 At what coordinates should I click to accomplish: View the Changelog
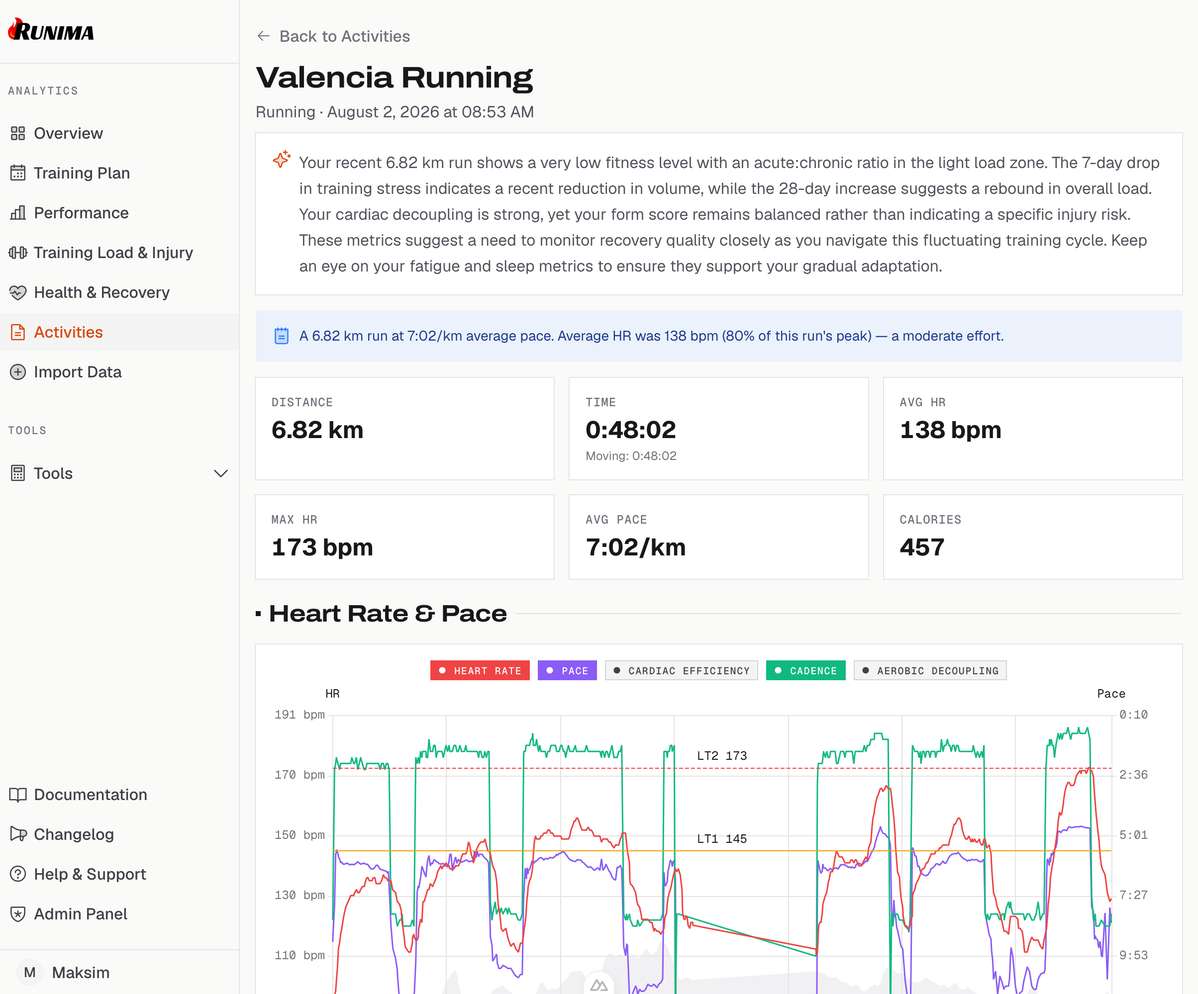pos(119,834)
